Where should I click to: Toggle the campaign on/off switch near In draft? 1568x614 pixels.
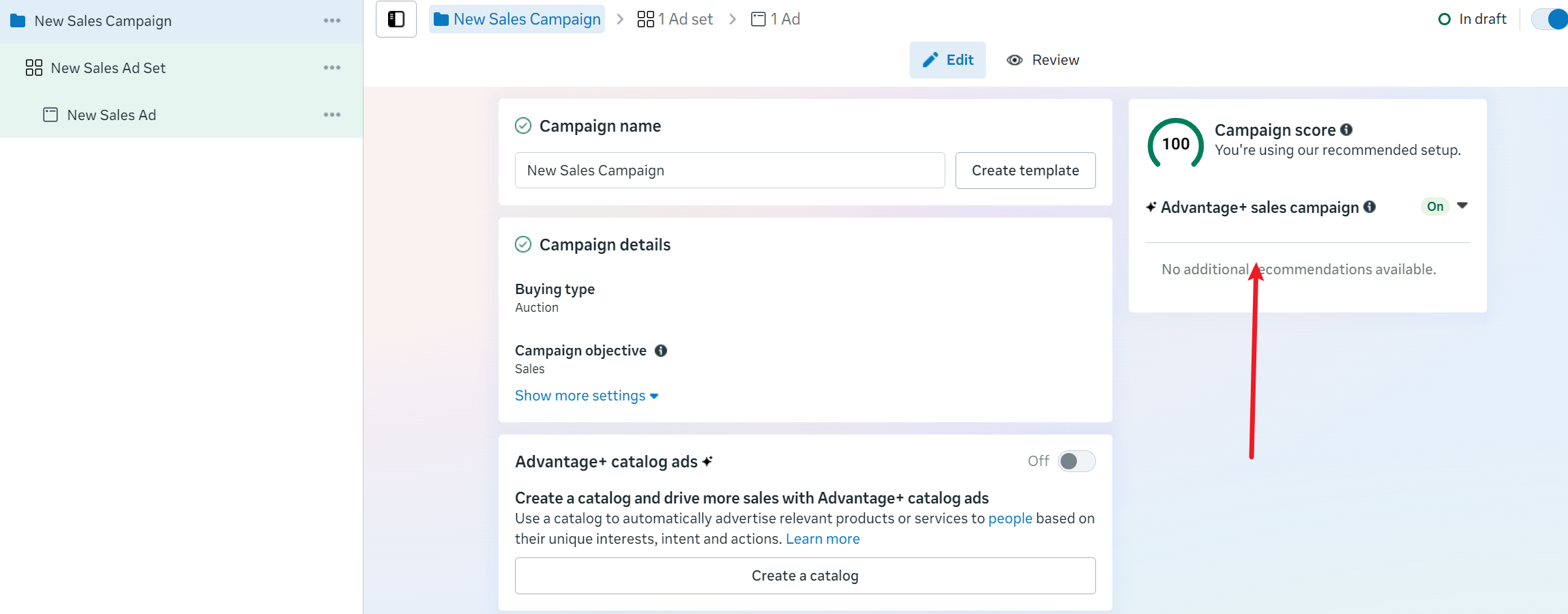click(x=1550, y=19)
